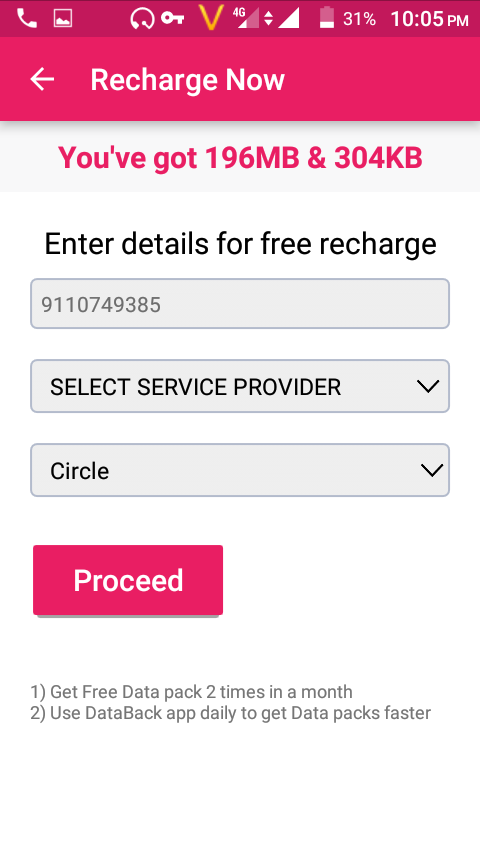Tap the yellow V notification icon
Screen dimensions: 480x854
[211, 19]
